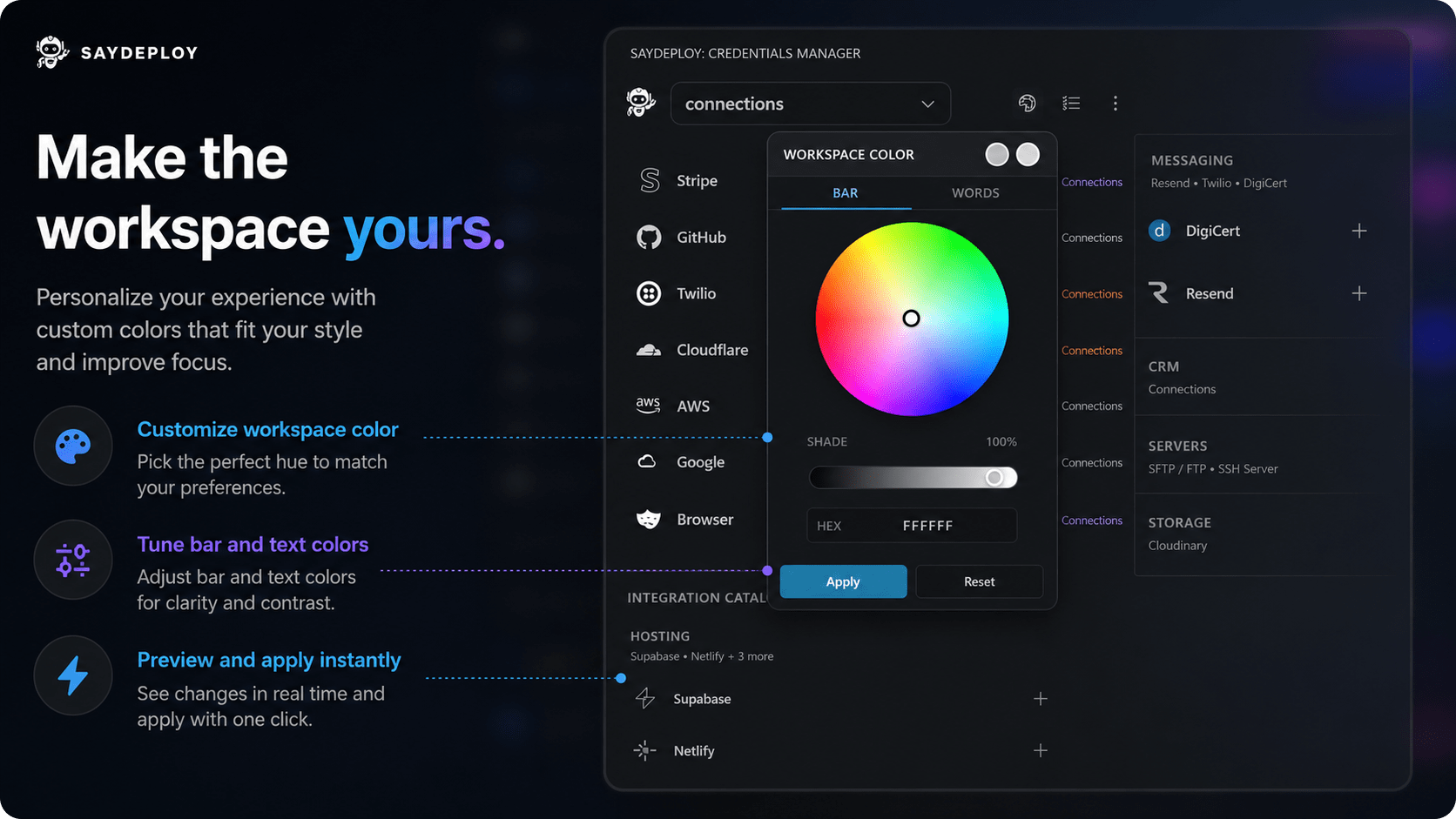Click Connections link in Cloudflare row

[x=1092, y=351]
